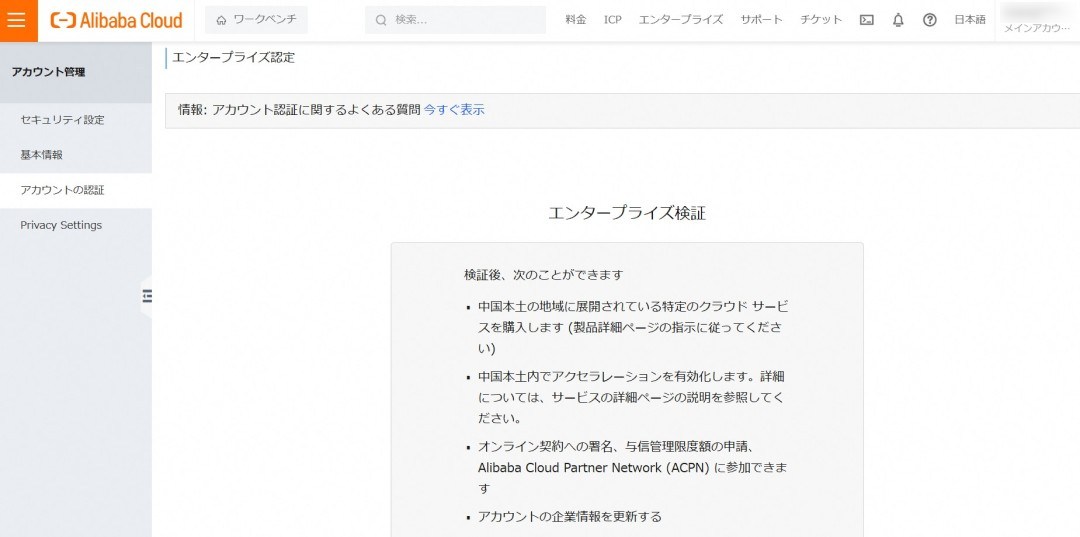Open the ワークベンチ workbench button
Image resolution: width=1080 pixels, height=537 pixels.
[x=256, y=20]
